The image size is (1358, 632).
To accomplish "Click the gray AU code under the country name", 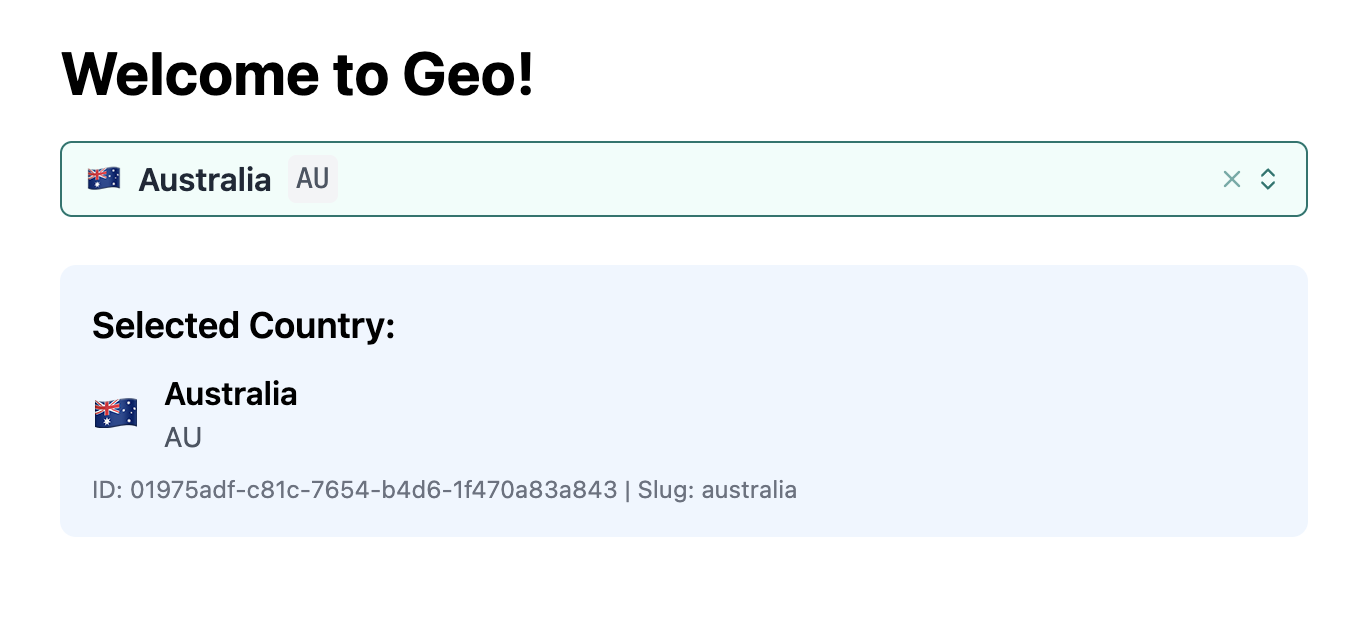I will (x=183, y=437).
